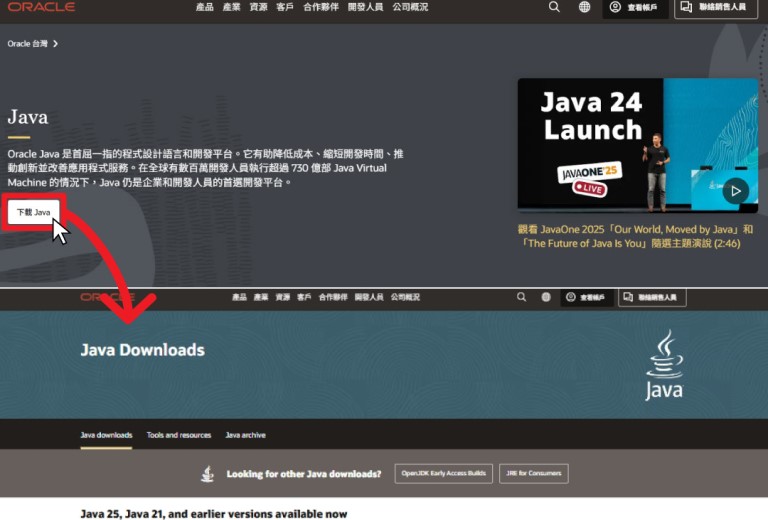Click the JRE for Consumers button
The image size is (768, 520).
click(x=534, y=473)
